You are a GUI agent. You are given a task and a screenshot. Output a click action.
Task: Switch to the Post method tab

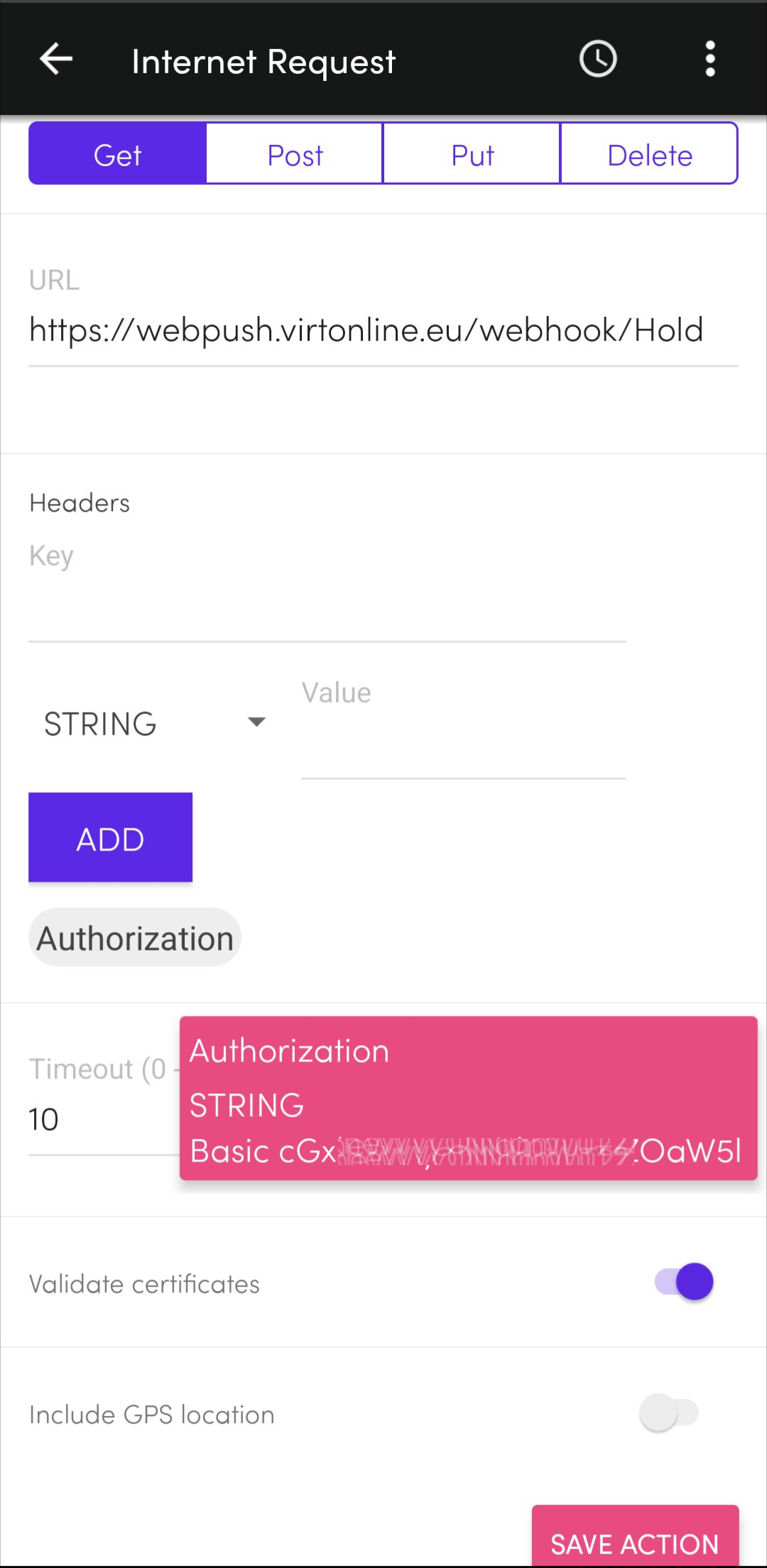pyautogui.click(x=295, y=154)
